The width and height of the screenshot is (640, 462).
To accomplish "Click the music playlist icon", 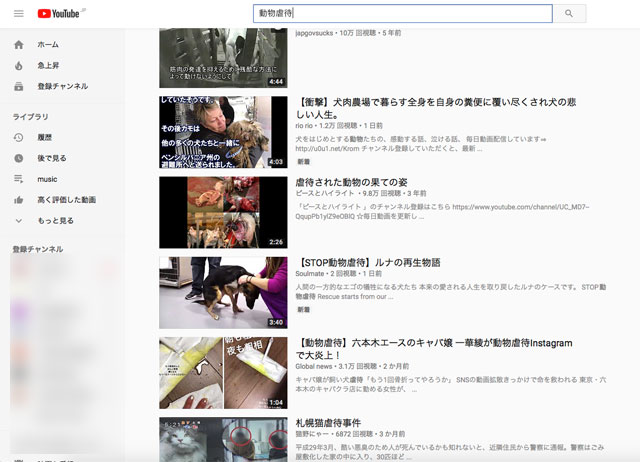I will pyautogui.click(x=19, y=179).
